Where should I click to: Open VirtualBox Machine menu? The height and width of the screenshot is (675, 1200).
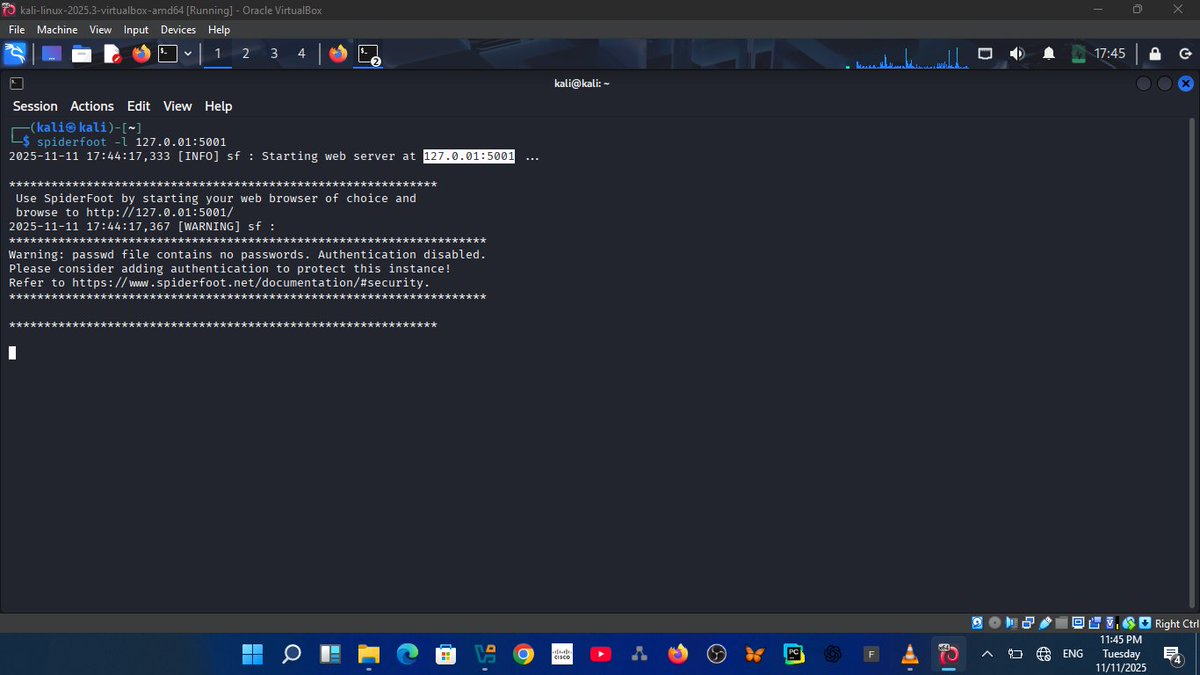pos(57,30)
